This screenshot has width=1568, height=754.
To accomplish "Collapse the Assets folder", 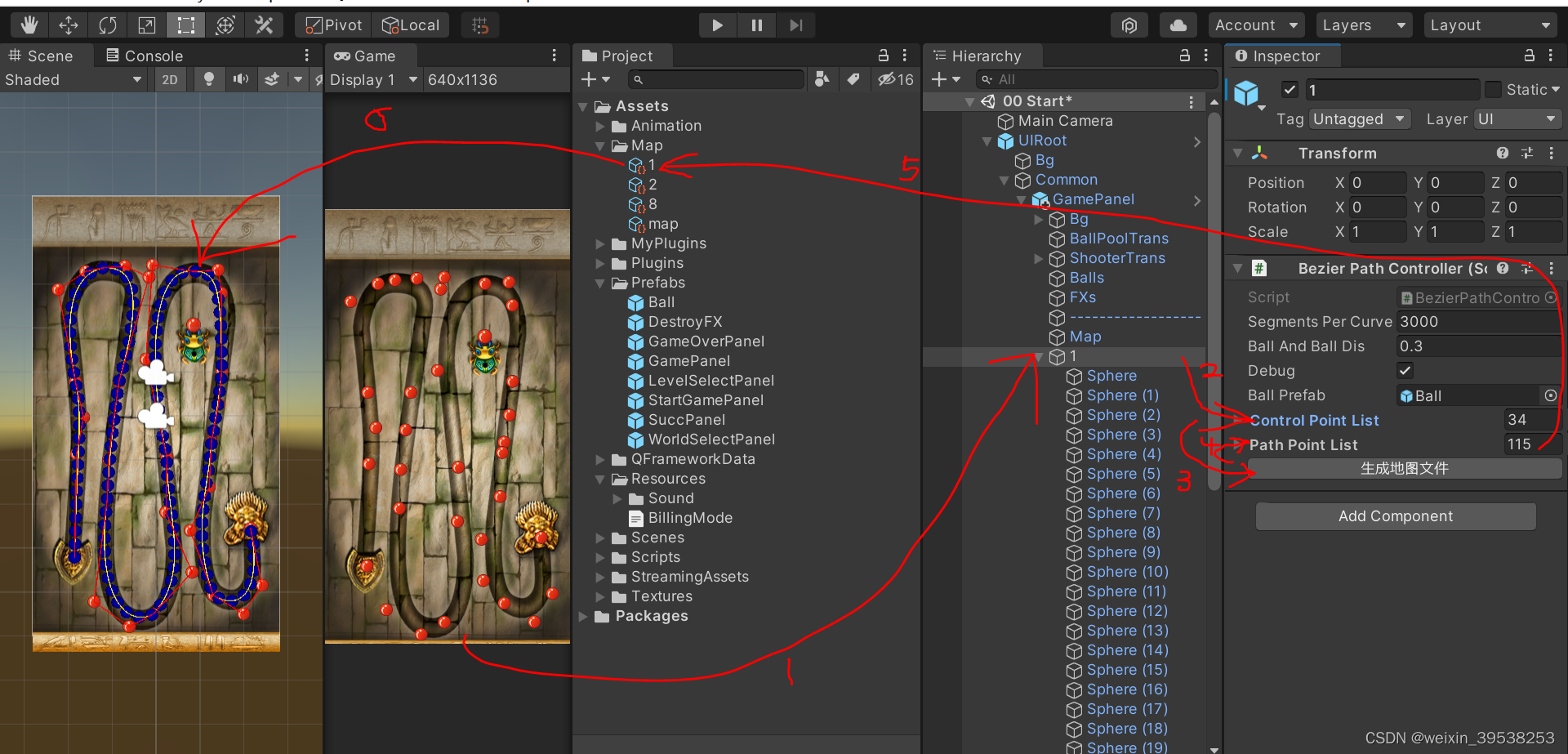I will point(583,106).
